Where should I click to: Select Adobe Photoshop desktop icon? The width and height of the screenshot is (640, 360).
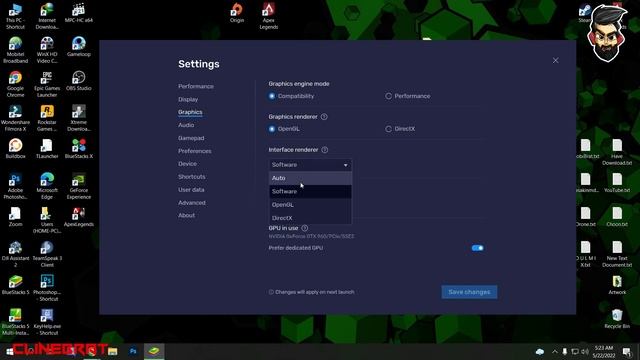point(15,186)
